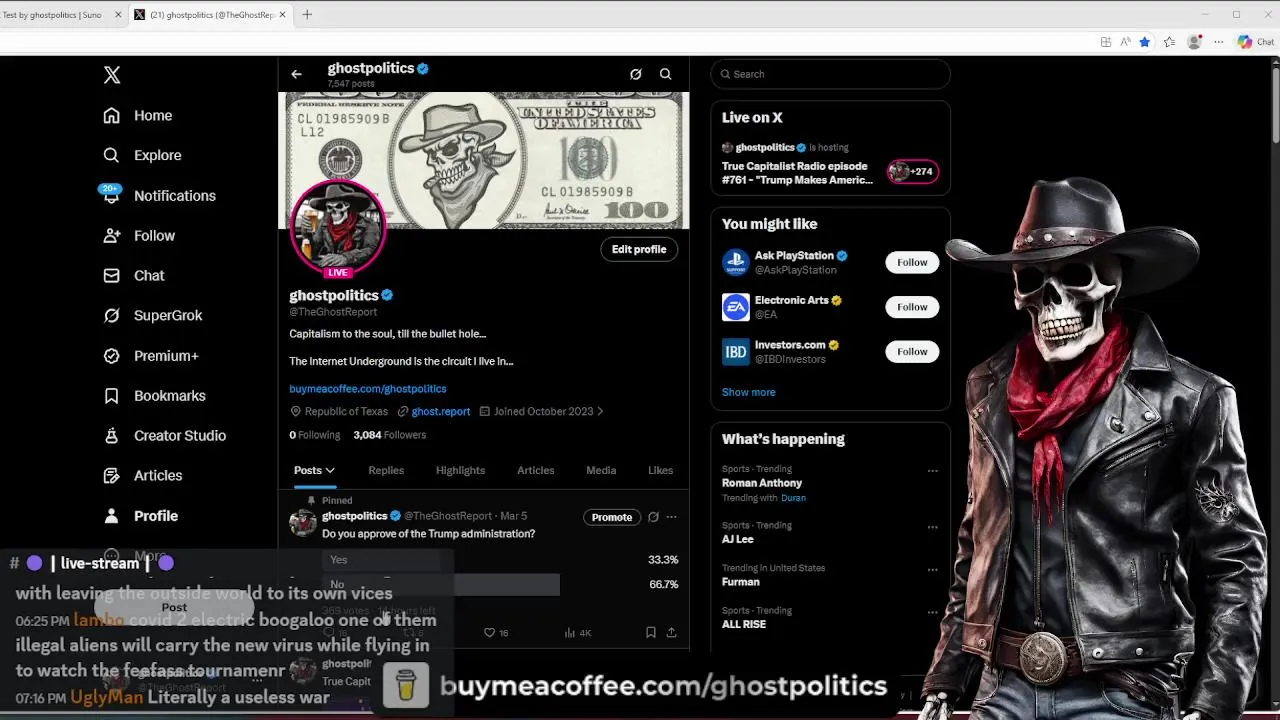
Task: Open ALL RISE trending topic
Action: click(x=744, y=624)
